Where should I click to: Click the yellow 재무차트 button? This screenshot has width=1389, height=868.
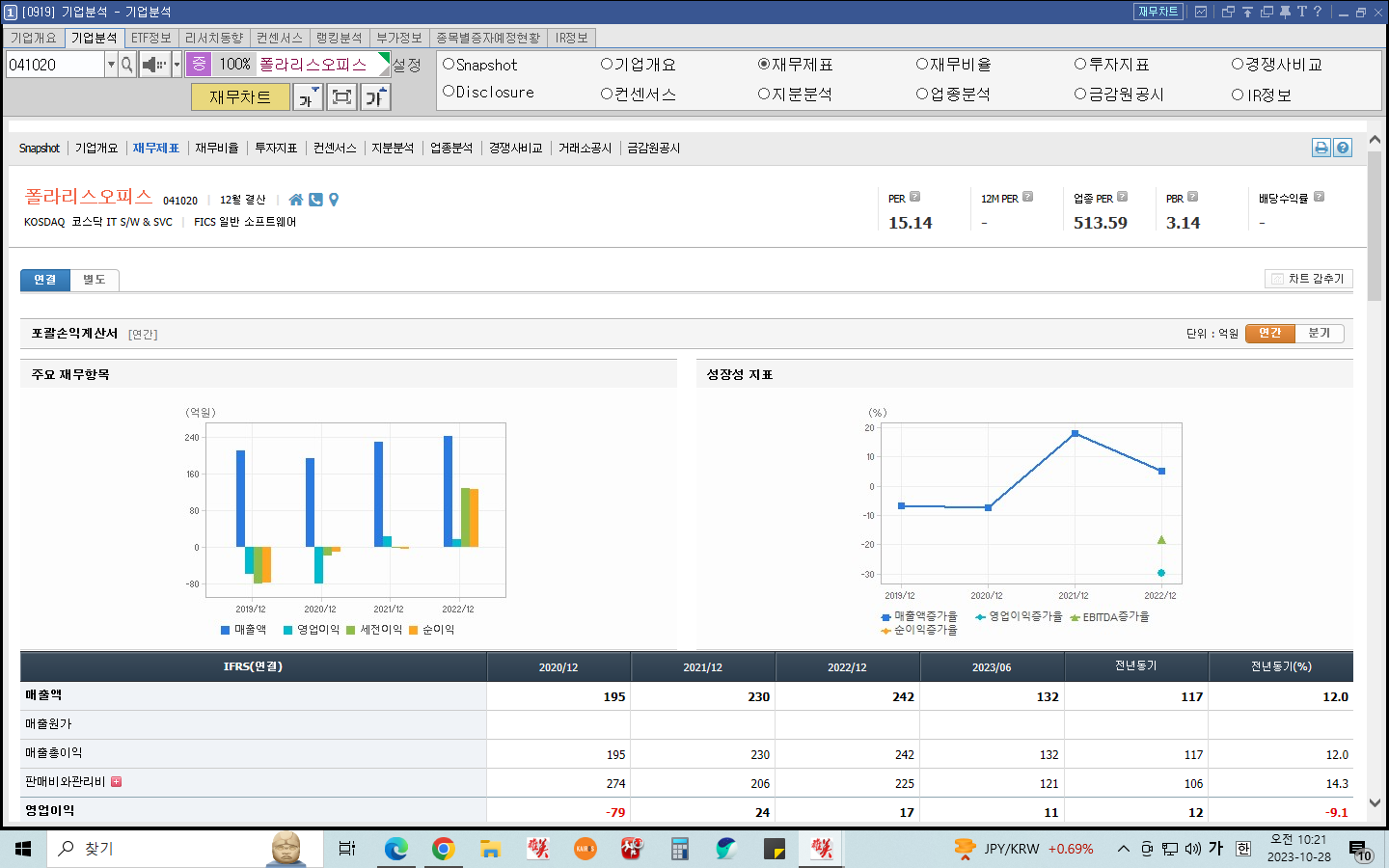coord(240,97)
